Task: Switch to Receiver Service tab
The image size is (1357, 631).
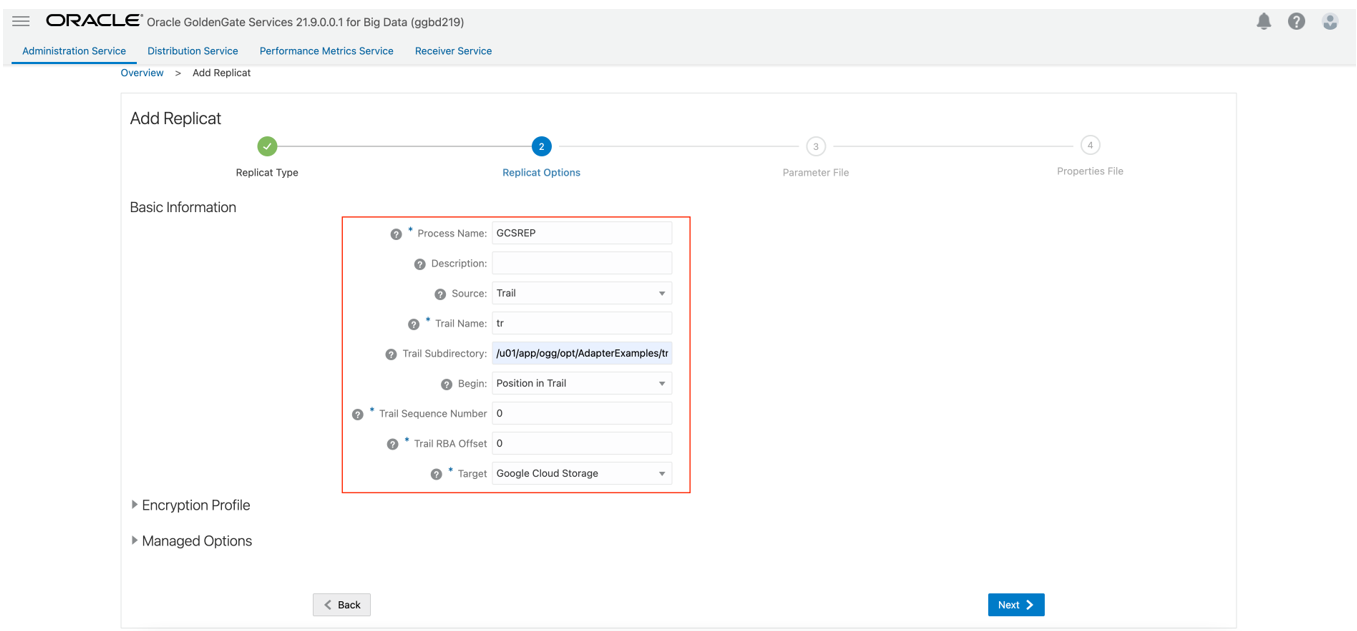Action: pos(453,51)
